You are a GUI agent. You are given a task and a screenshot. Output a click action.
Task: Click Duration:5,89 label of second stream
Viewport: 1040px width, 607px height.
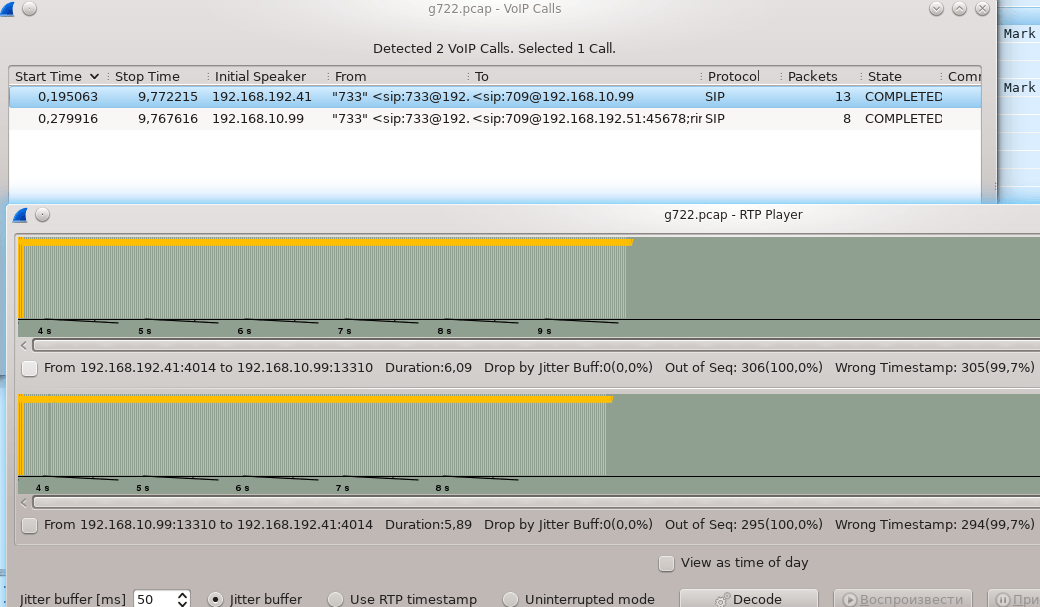[428, 525]
